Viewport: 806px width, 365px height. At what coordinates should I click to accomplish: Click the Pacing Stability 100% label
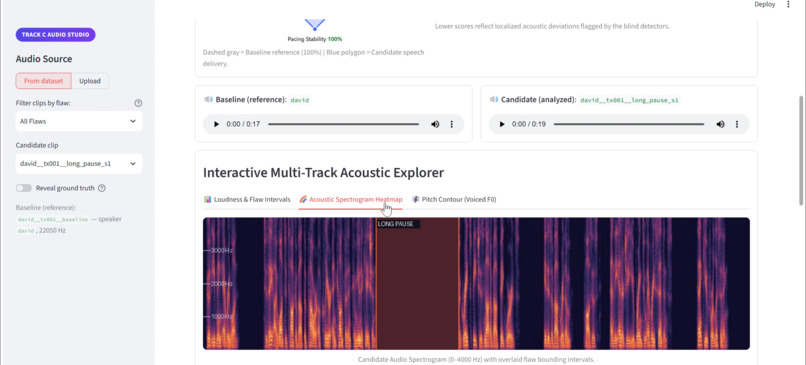click(x=315, y=39)
